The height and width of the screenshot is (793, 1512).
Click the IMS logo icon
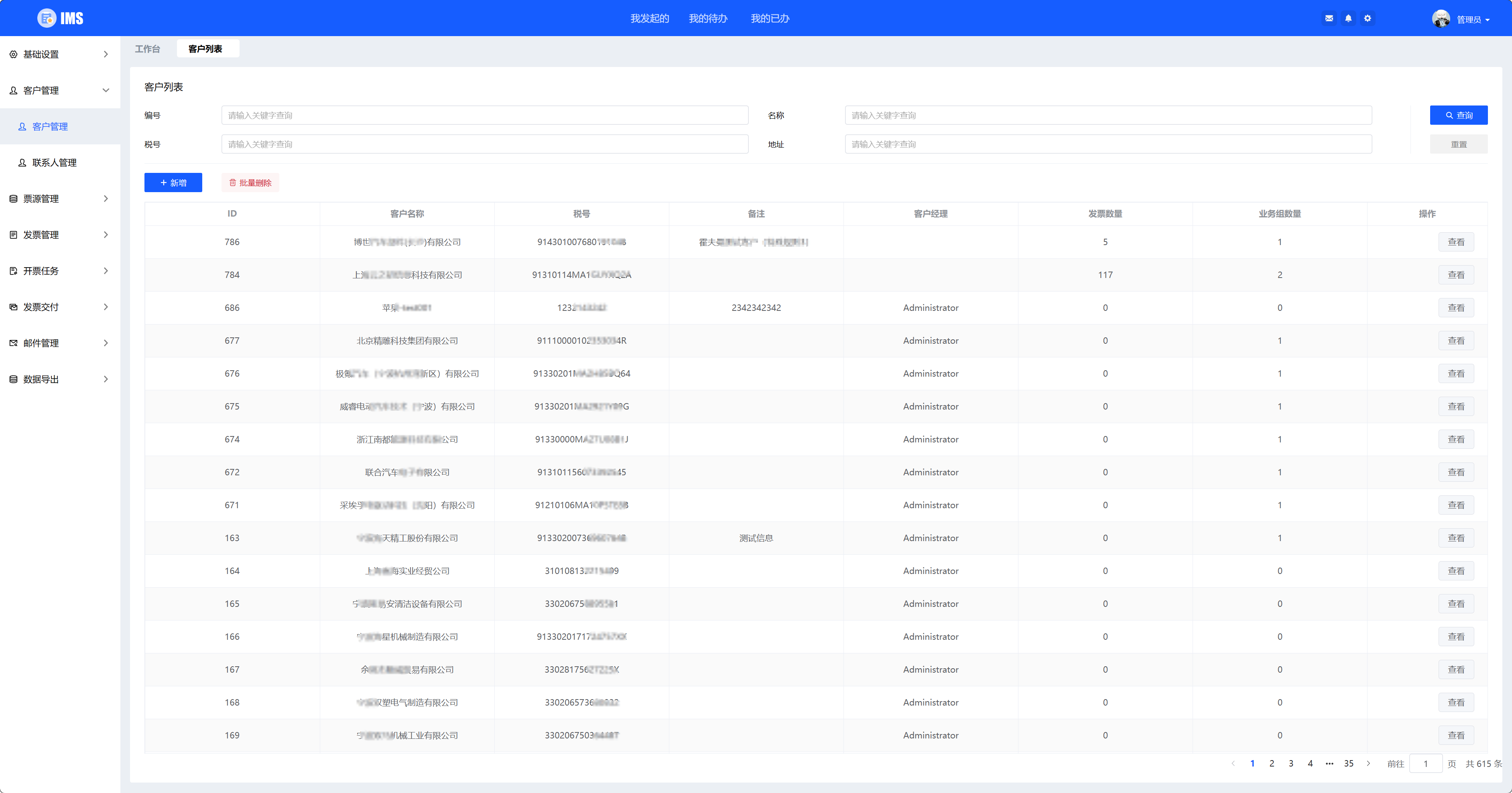tap(47, 18)
